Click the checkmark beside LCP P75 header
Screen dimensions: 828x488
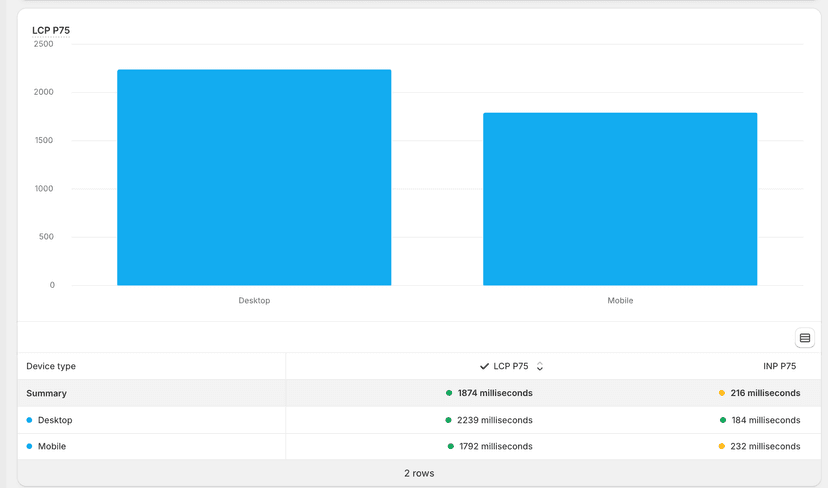(x=484, y=367)
